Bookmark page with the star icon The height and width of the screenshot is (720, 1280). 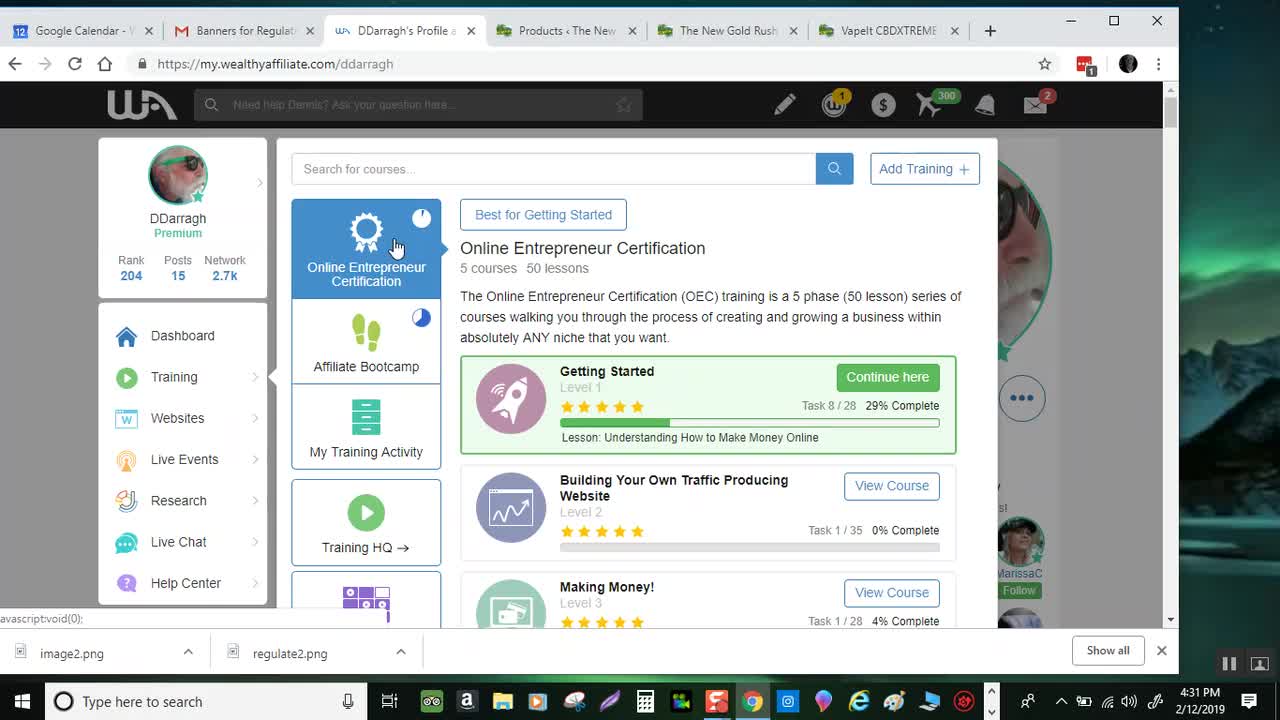[x=1045, y=64]
